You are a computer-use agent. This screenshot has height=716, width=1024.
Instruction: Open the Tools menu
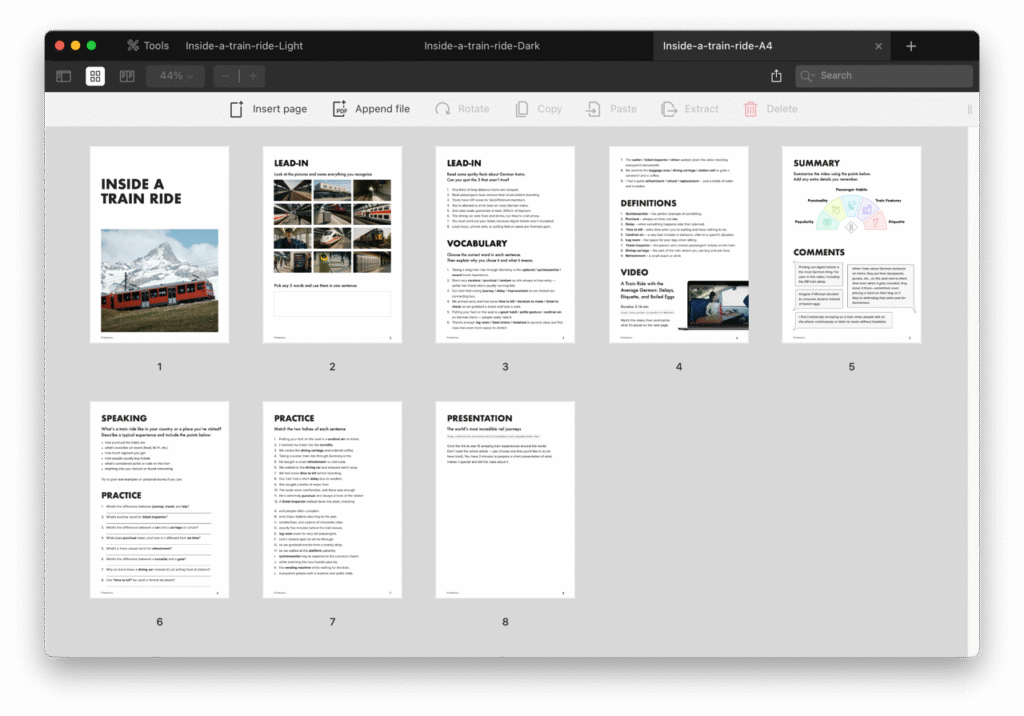click(147, 46)
